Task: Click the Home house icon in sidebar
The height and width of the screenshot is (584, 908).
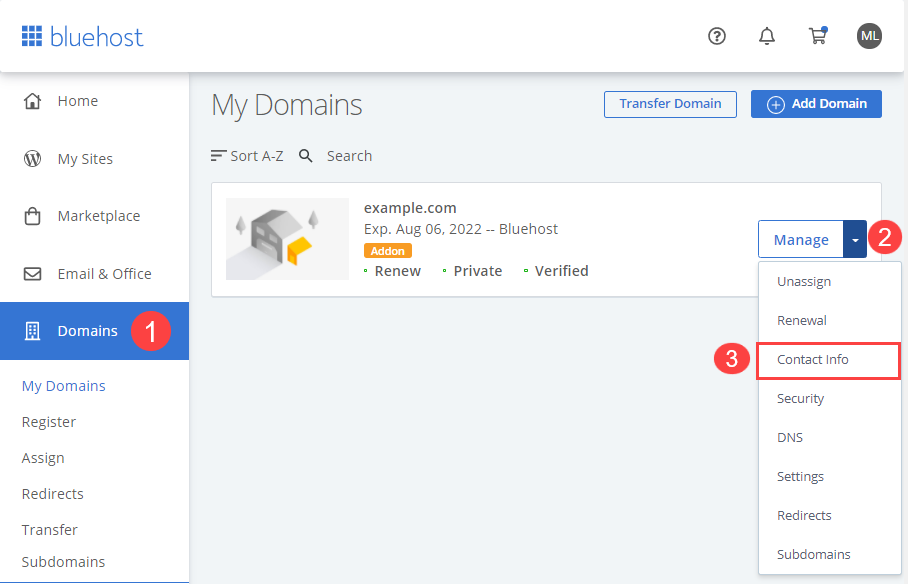Action: 32,101
